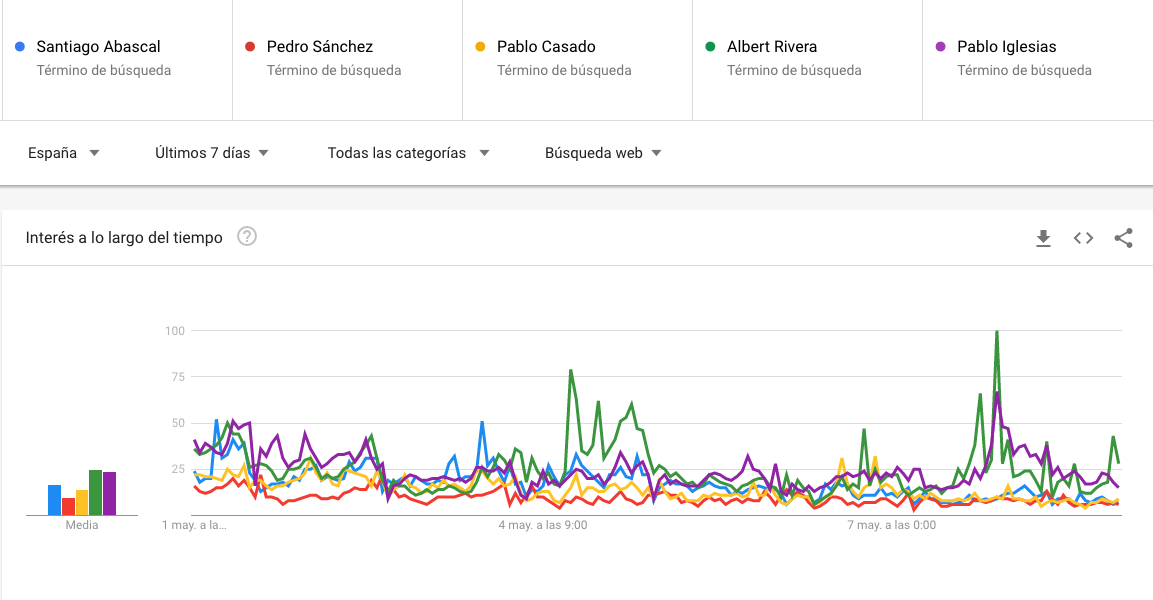Open the help icon beside chart title
Image resolution: width=1153 pixels, height=600 pixels.
pyautogui.click(x=247, y=237)
